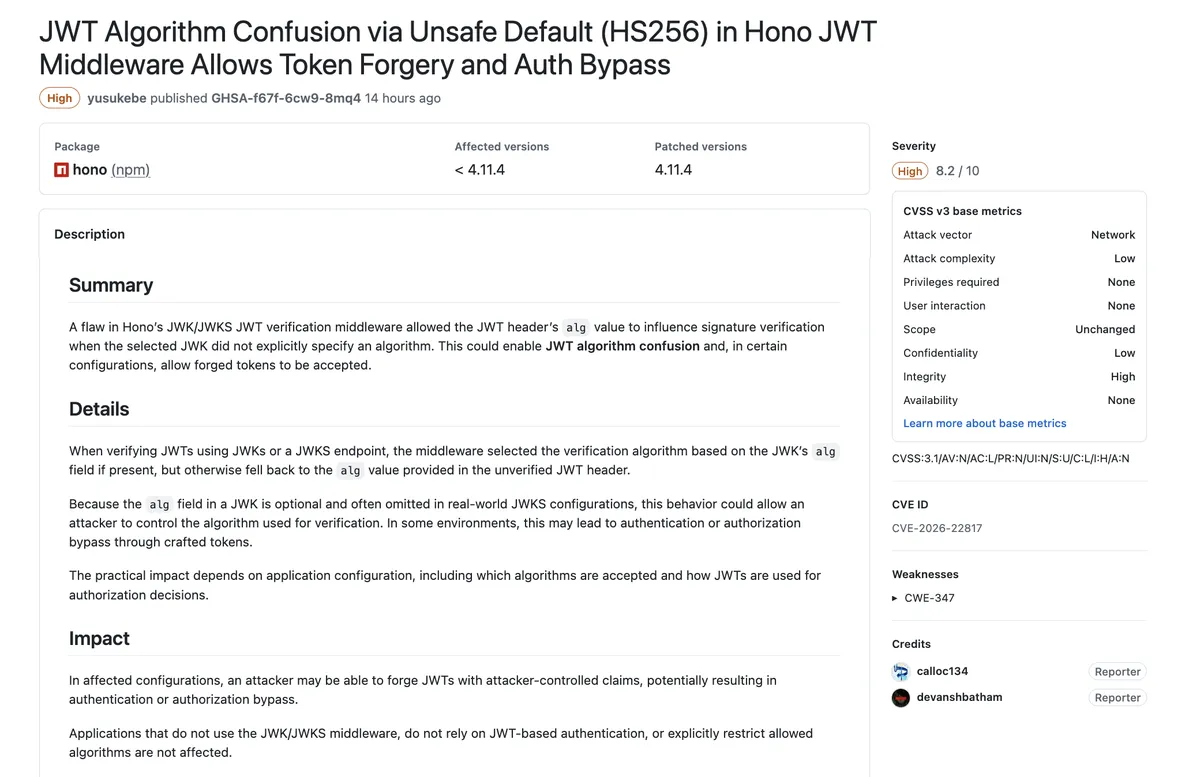Click the High severity badge under title
1200x777 pixels.
point(60,98)
